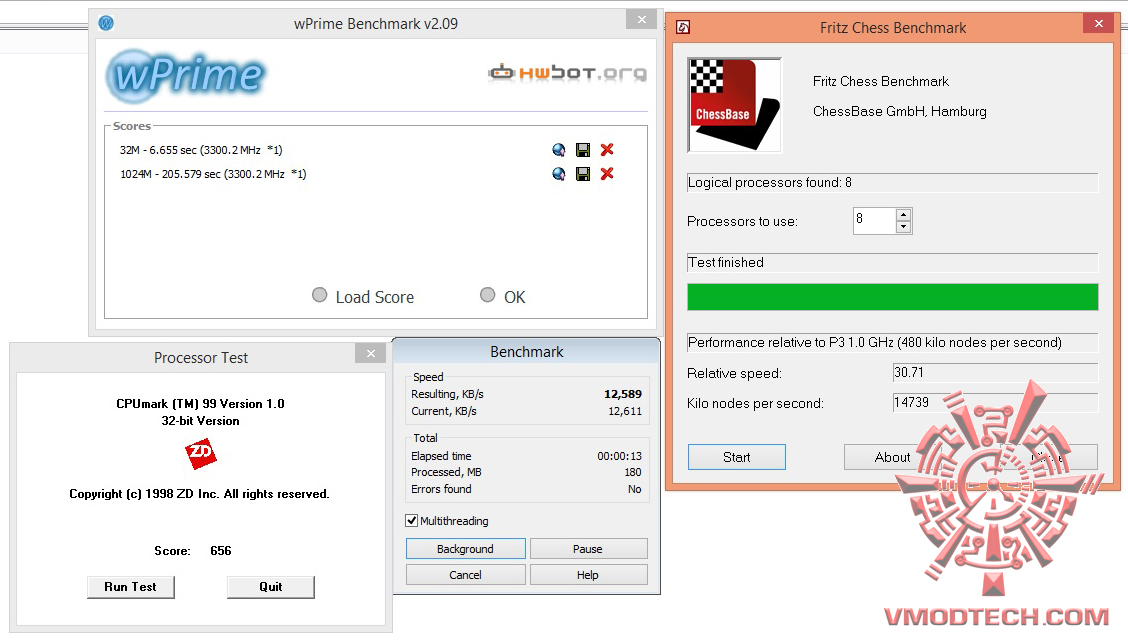This screenshot has height=642, width=1128.
Task: Select the Load Score radio button
Action: tap(319, 295)
